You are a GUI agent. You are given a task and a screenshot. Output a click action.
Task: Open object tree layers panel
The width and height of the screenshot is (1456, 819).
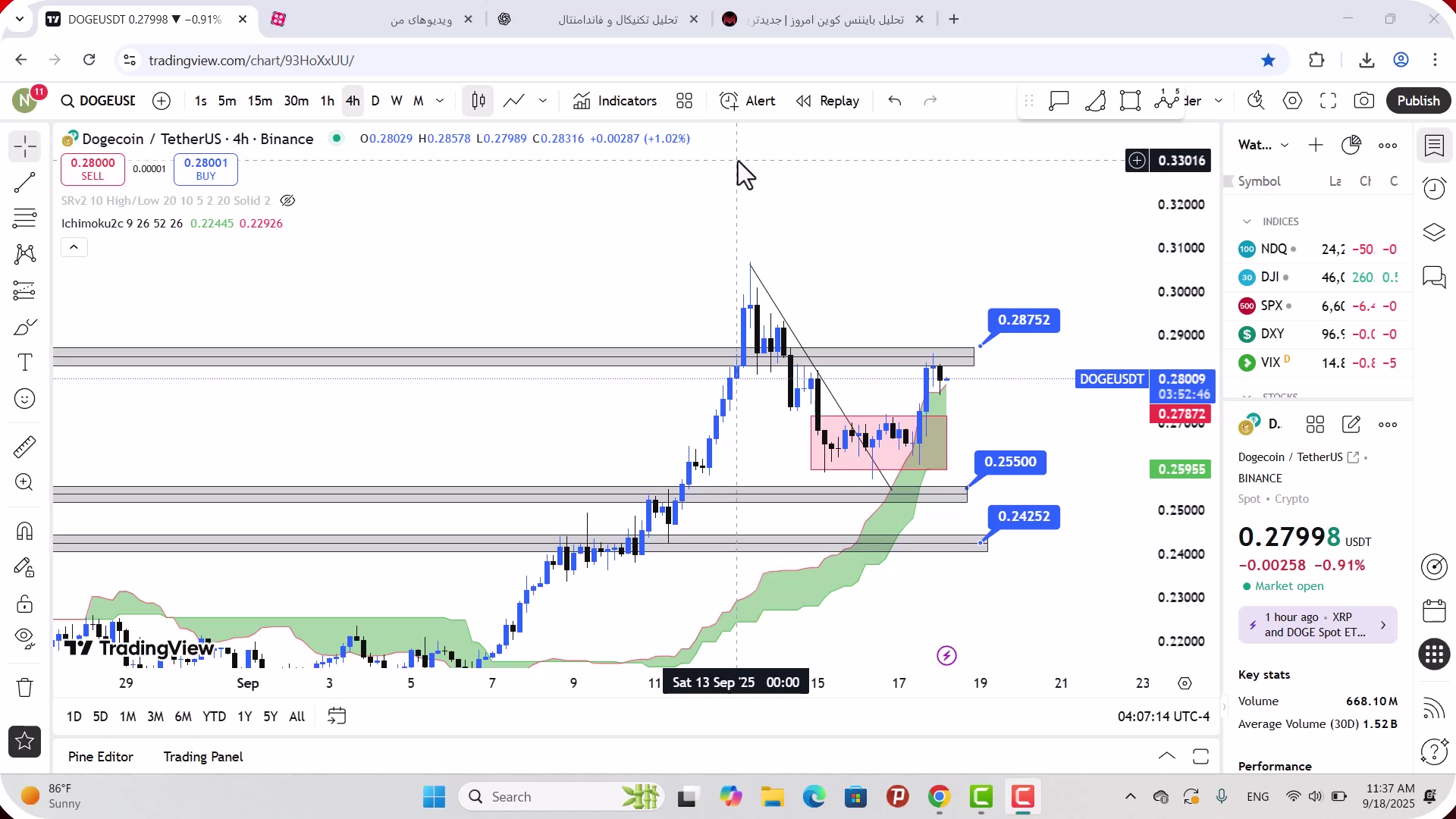click(x=1434, y=232)
